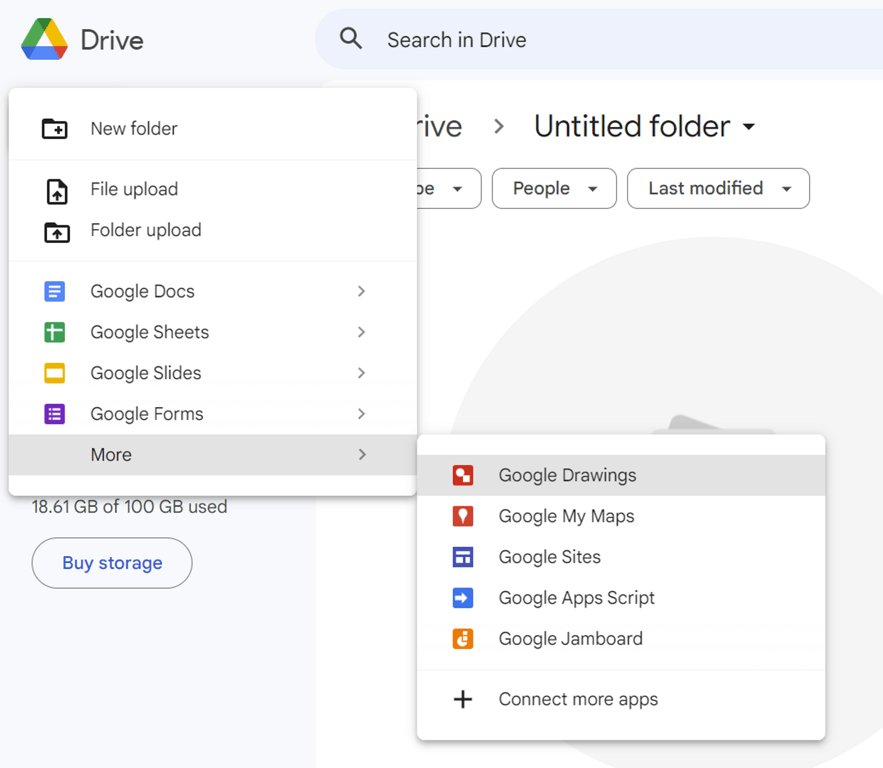
Task: Open the People filter dropdown
Action: pos(554,188)
